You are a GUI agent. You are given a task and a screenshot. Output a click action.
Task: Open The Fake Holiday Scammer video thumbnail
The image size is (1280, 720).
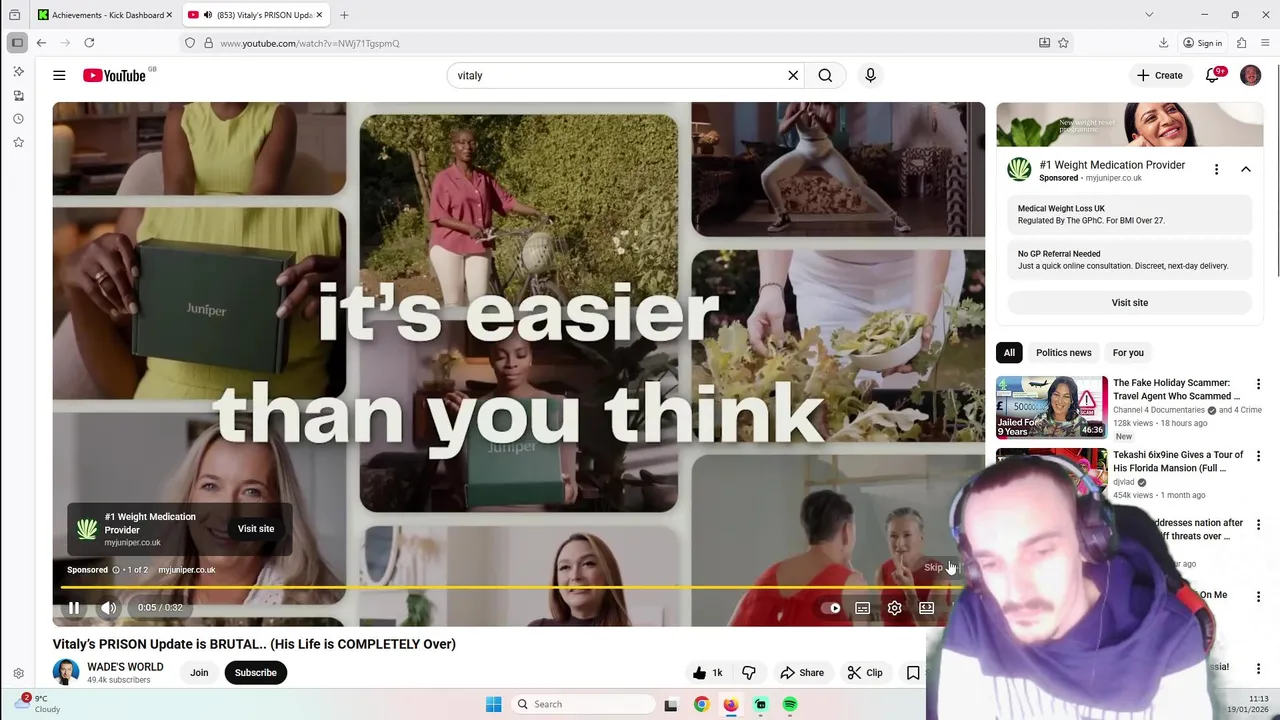click(1052, 407)
